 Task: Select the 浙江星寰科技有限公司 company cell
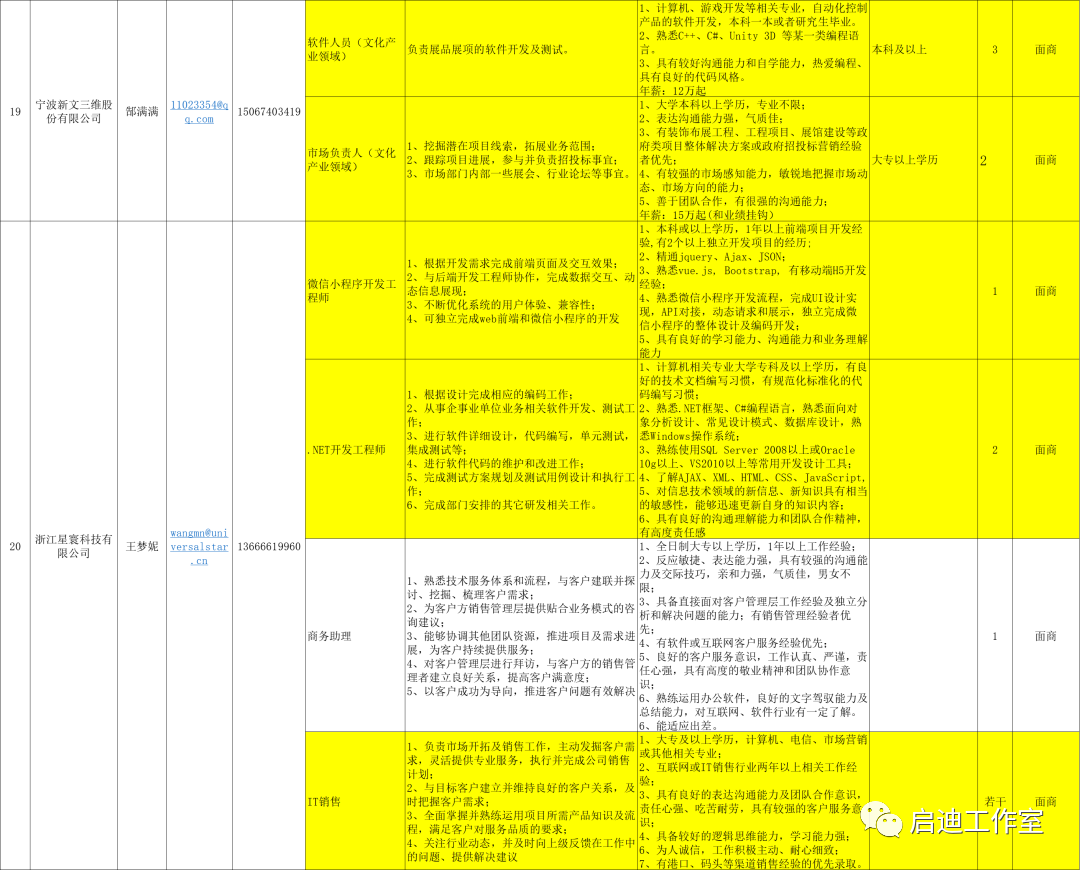pyautogui.click(x=73, y=546)
